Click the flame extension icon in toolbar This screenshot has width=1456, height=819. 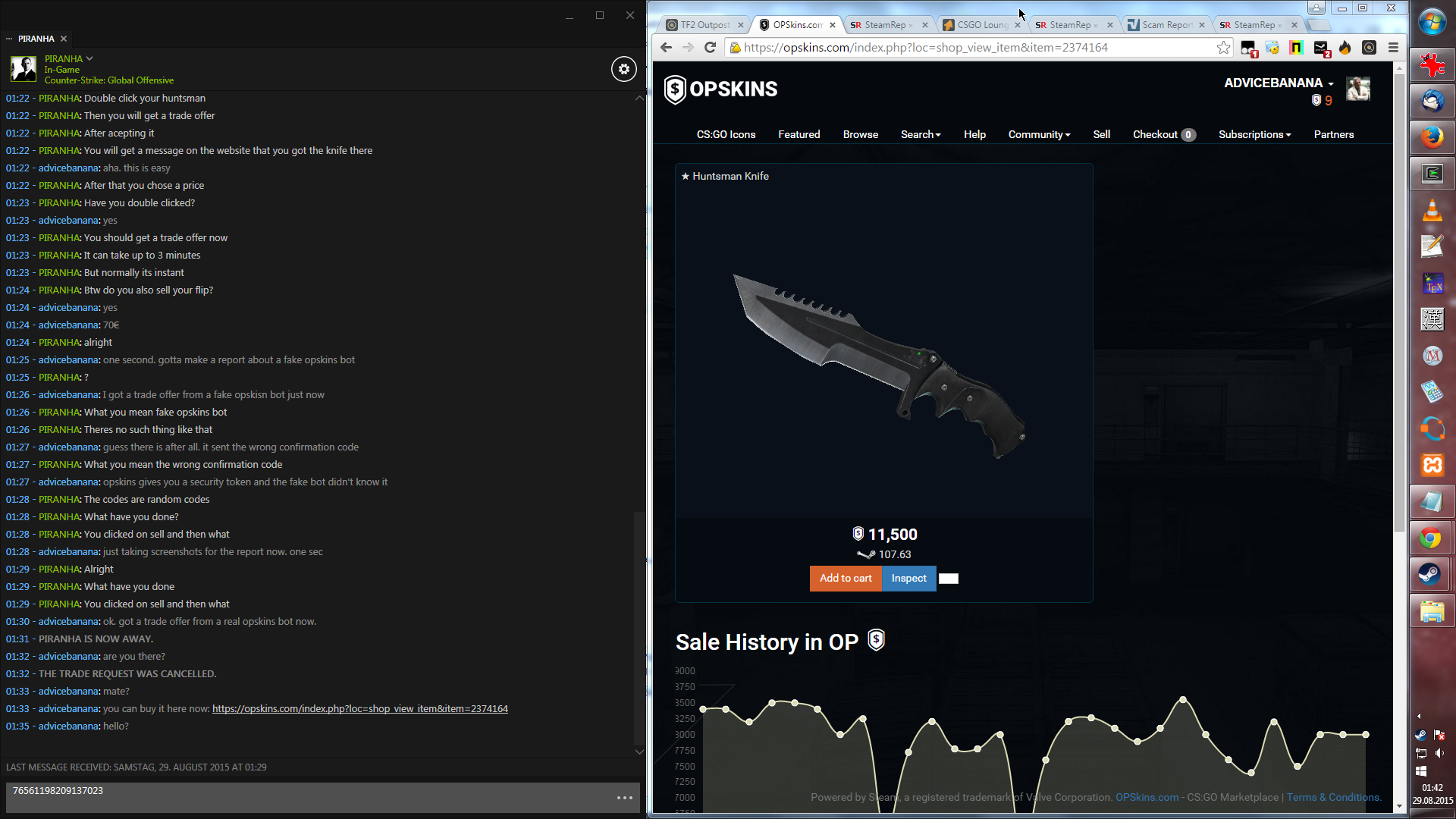(x=1345, y=48)
